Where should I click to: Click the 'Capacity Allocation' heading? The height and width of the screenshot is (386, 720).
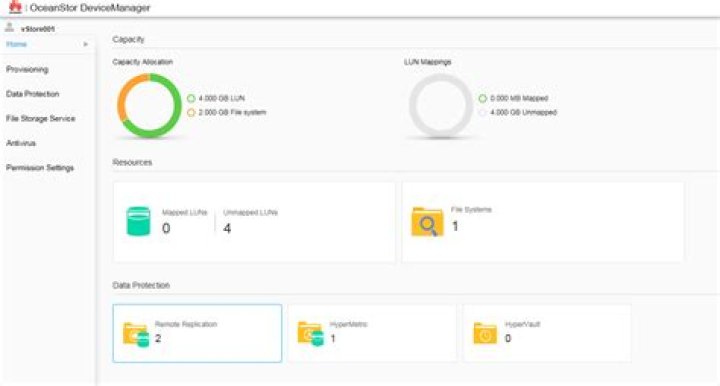pyautogui.click(x=143, y=62)
